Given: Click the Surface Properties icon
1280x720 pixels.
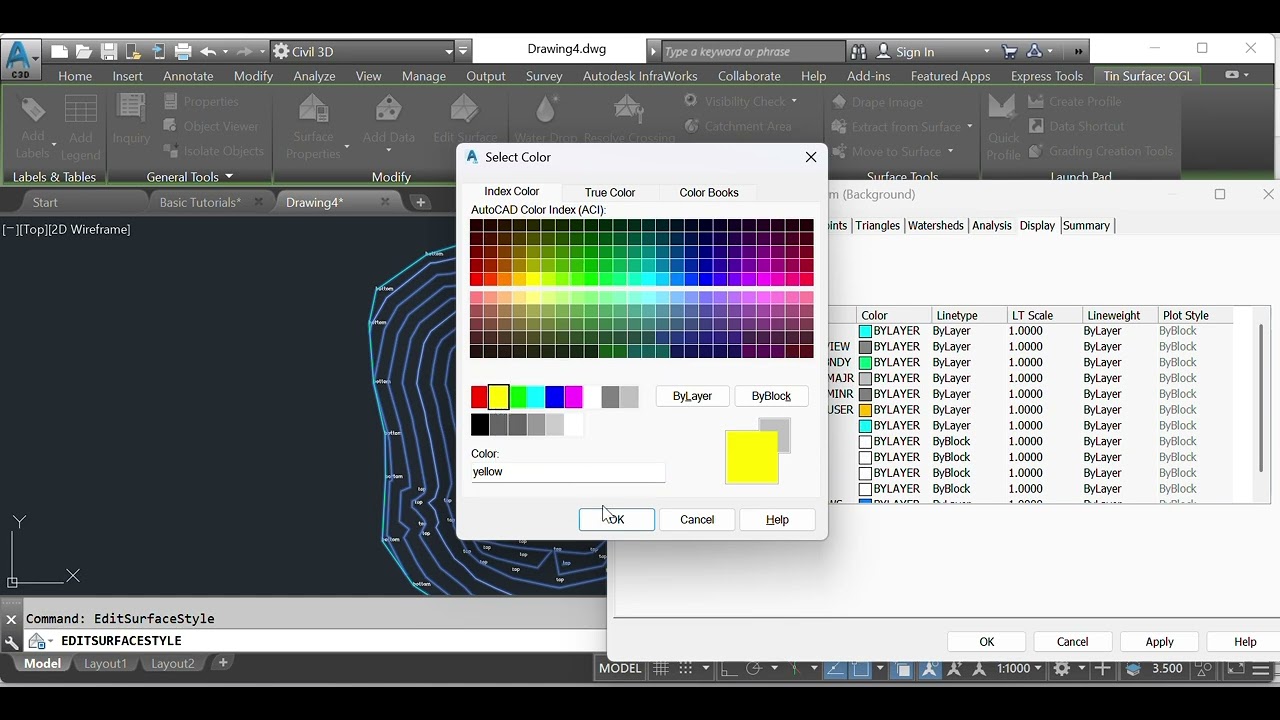Looking at the screenshot, I should tap(314, 108).
